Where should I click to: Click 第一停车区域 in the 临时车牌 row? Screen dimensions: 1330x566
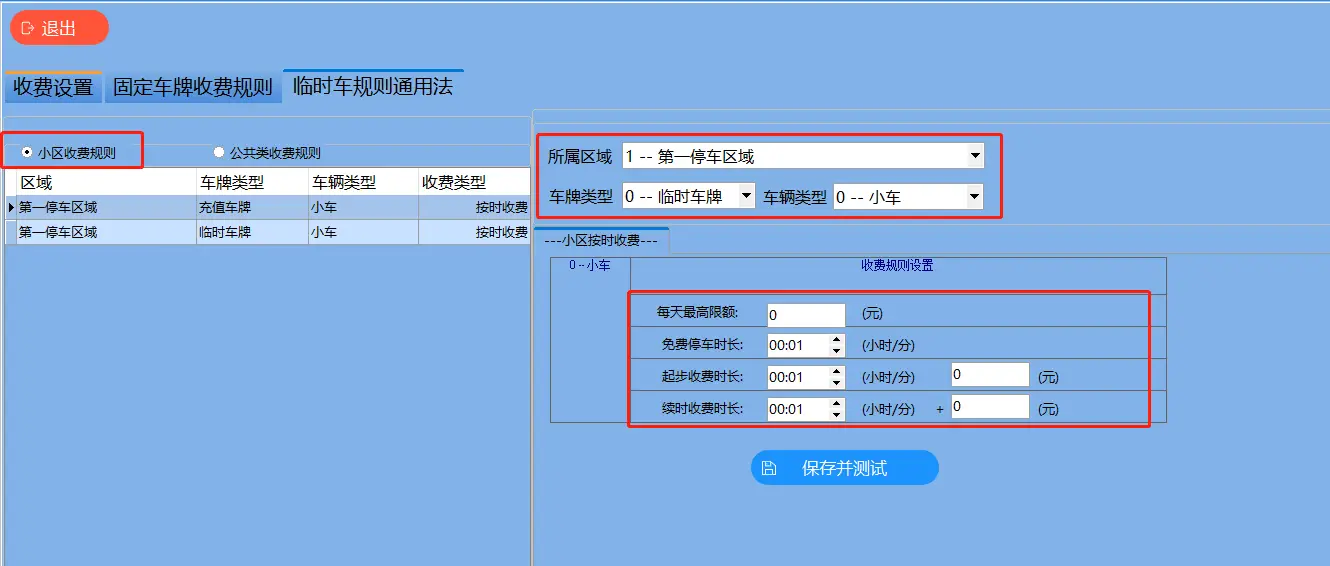tap(107, 232)
